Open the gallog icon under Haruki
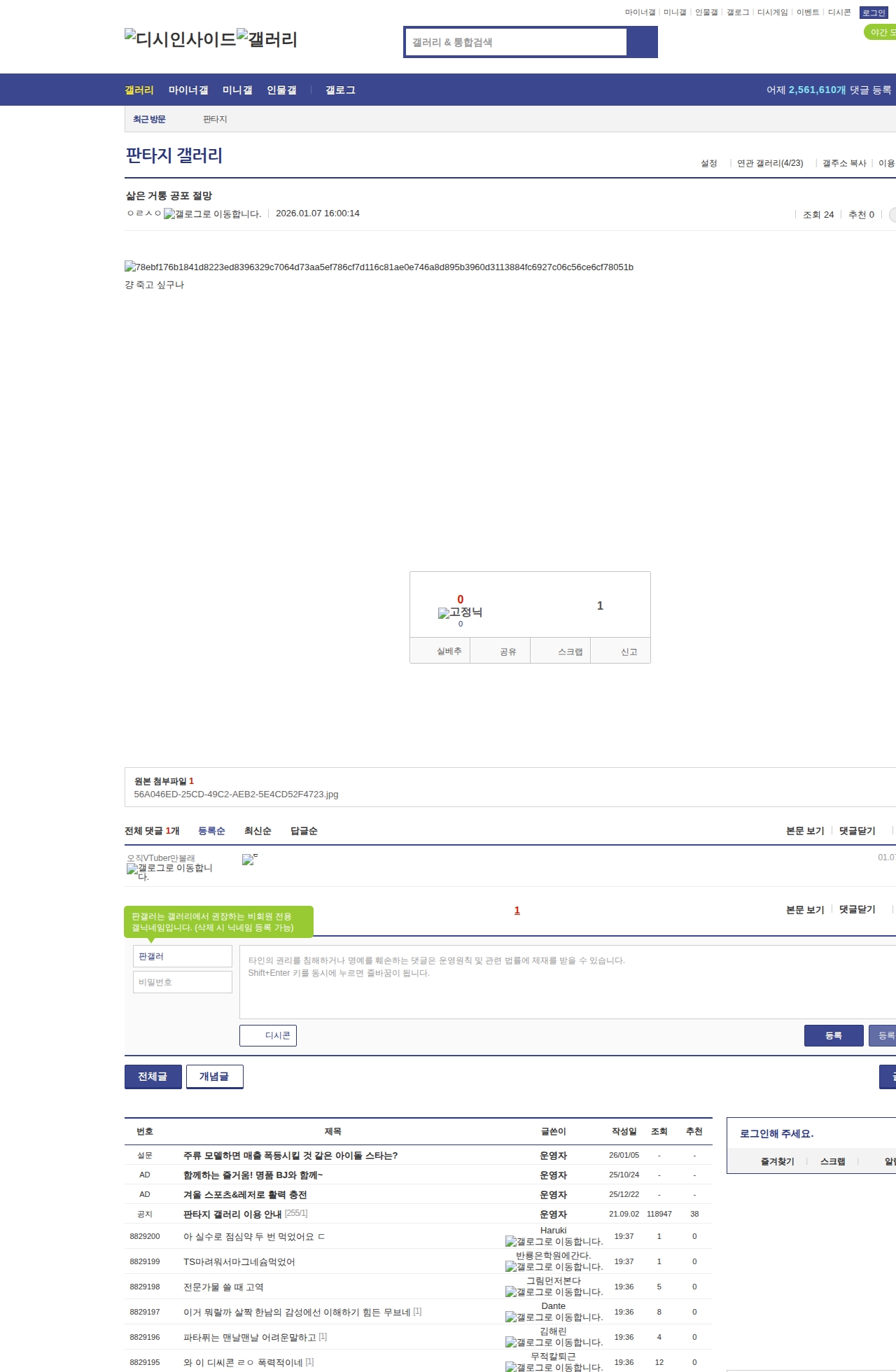This screenshot has height=1372, width=896. (554, 1242)
